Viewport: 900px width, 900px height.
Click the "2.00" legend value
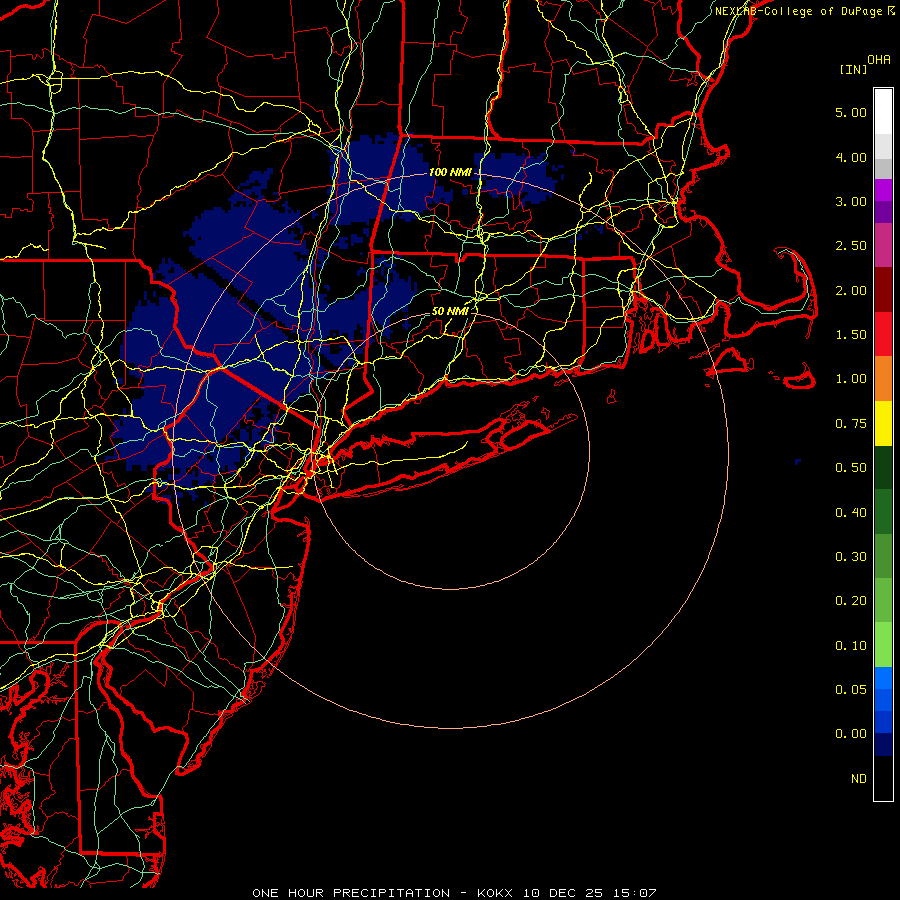pyautogui.click(x=851, y=290)
